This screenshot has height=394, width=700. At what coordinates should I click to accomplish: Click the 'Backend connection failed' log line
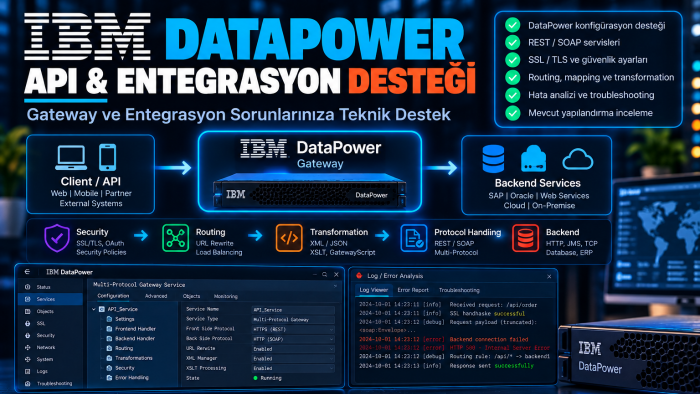click(x=444, y=340)
